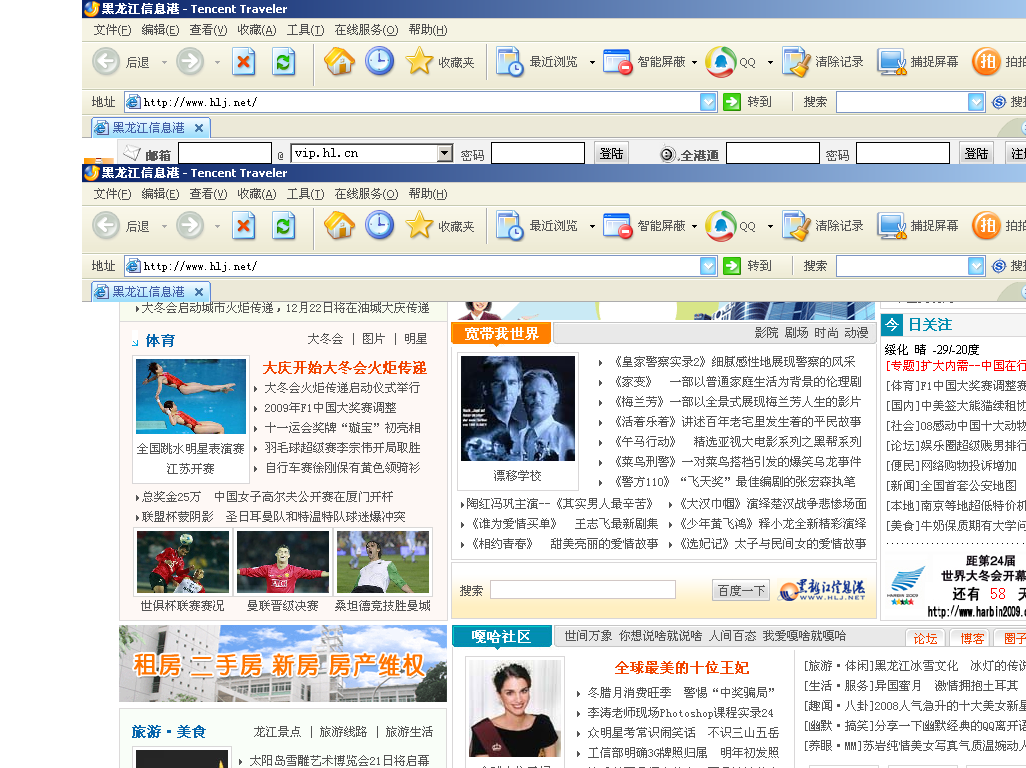
Task: Click the green go arrow (转到) beside the lower address bar
Action: [x=733, y=266]
